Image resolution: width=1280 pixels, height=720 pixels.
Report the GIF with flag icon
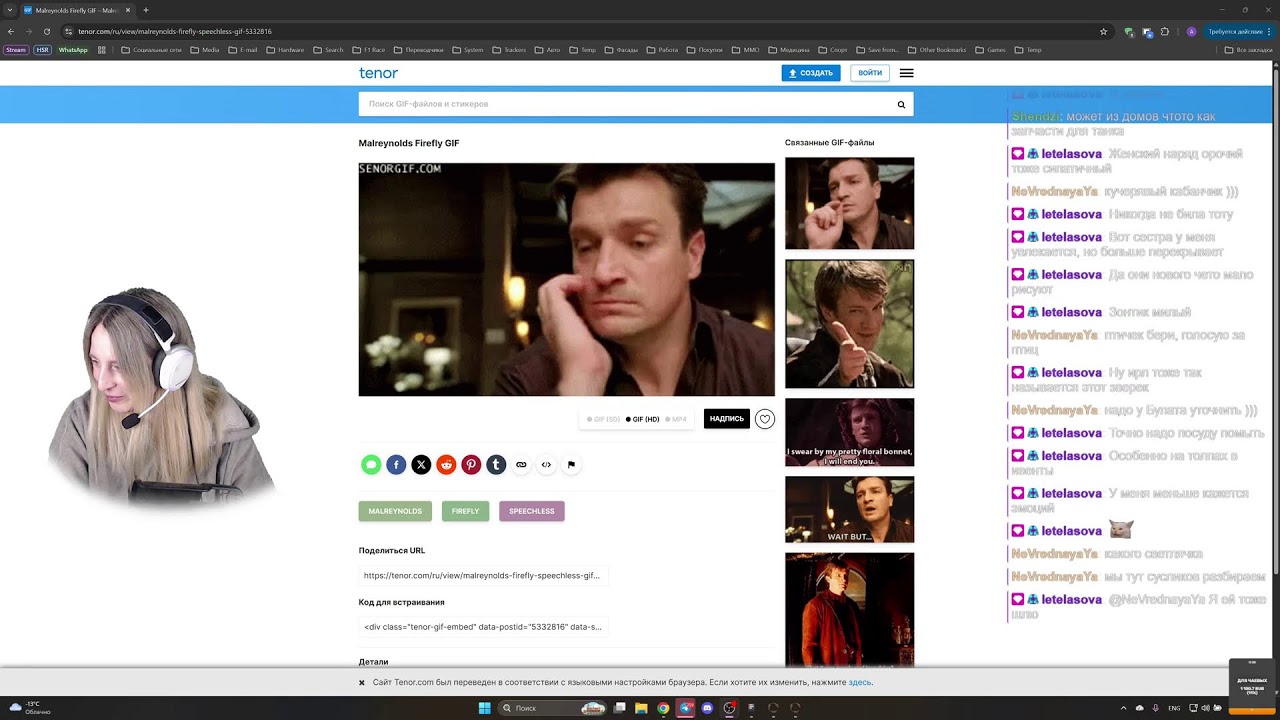coord(571,464)
